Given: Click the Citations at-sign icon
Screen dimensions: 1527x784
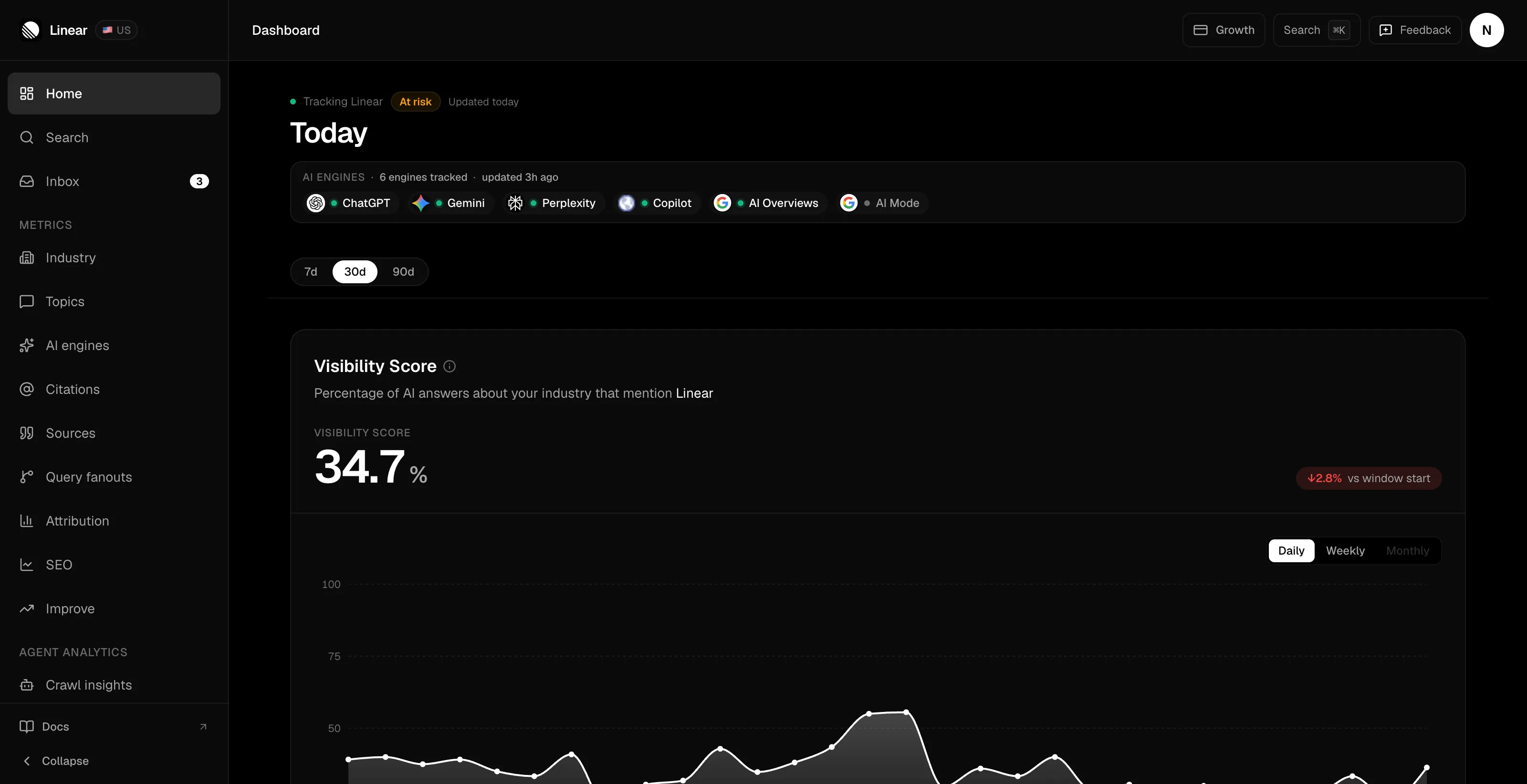Looking at the screenshot, I should (x=27, y=389).
